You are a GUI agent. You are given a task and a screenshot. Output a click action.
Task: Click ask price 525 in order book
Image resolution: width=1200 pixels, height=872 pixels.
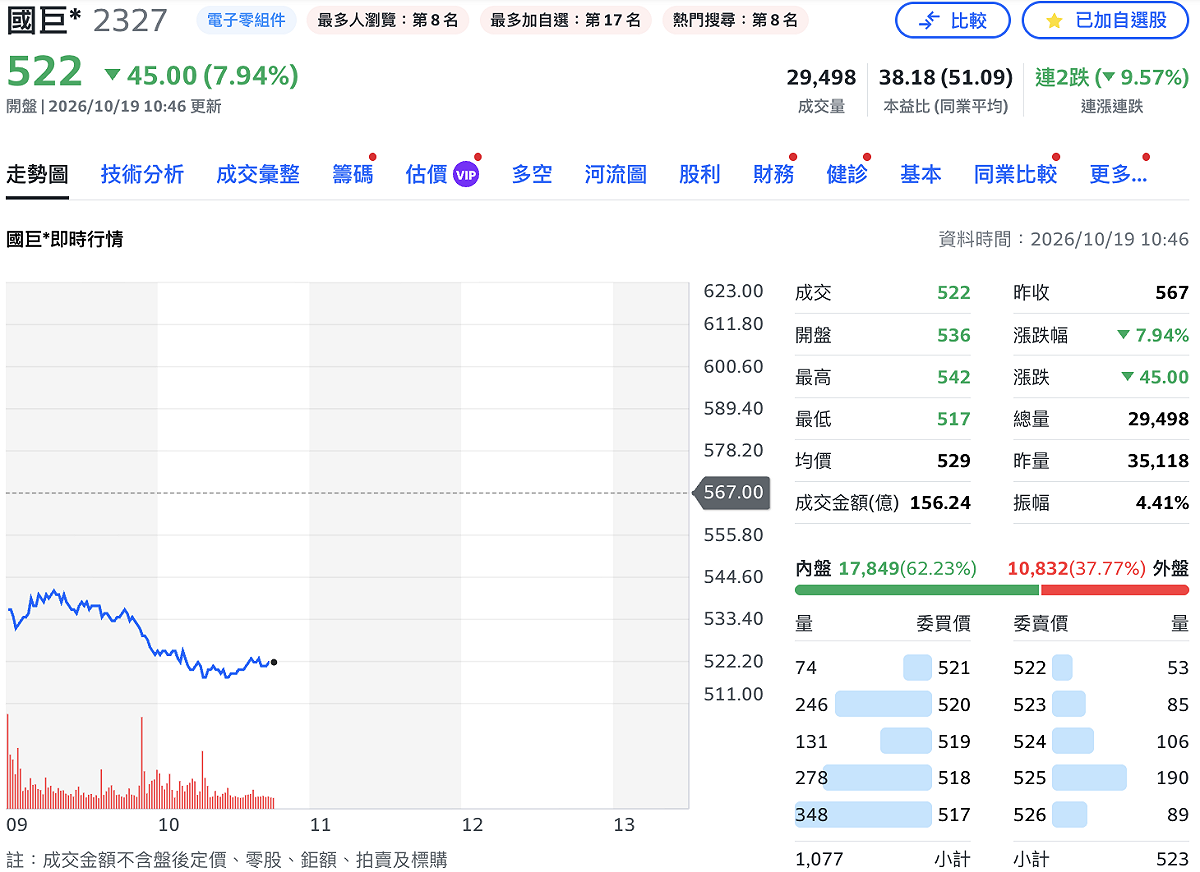tap(1030, 778)
